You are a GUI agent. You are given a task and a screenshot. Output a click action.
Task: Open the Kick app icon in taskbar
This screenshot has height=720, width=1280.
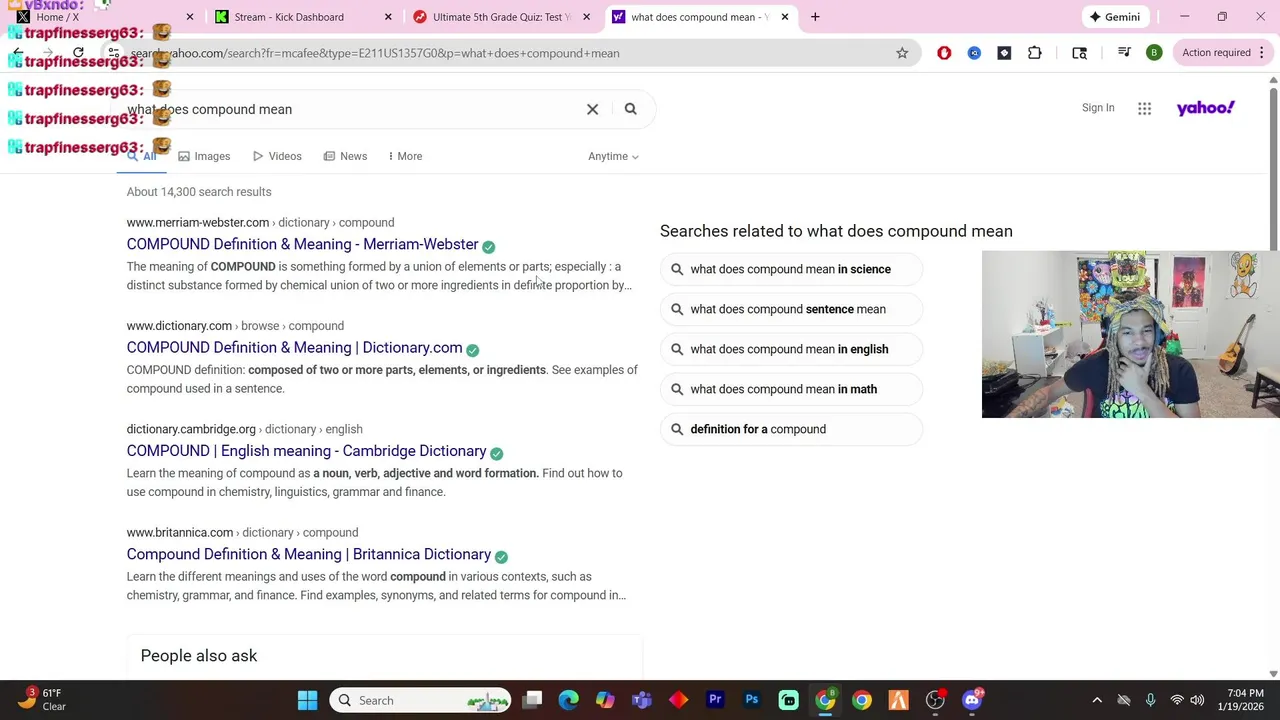(789, 700)
